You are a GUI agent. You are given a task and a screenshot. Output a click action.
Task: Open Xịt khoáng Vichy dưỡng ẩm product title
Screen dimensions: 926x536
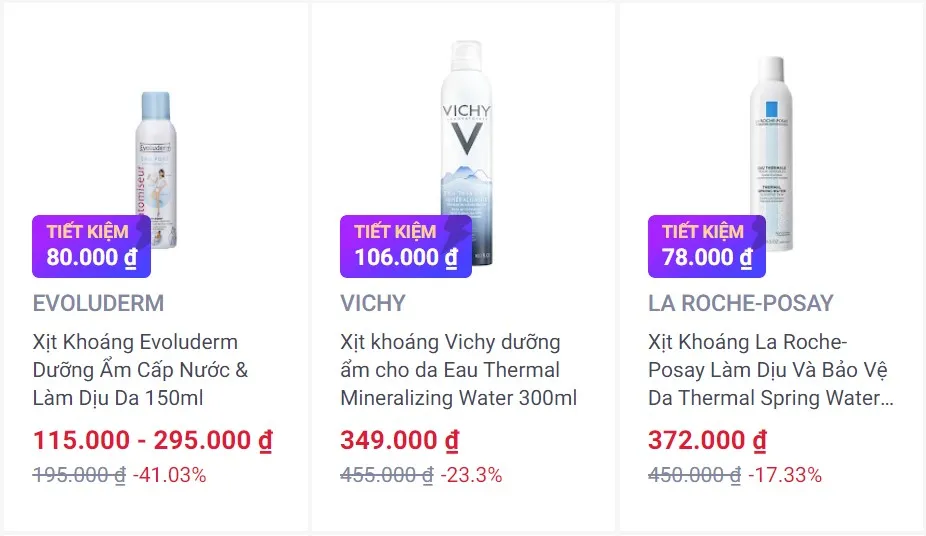pyautogui.click(x=458, y=370)
